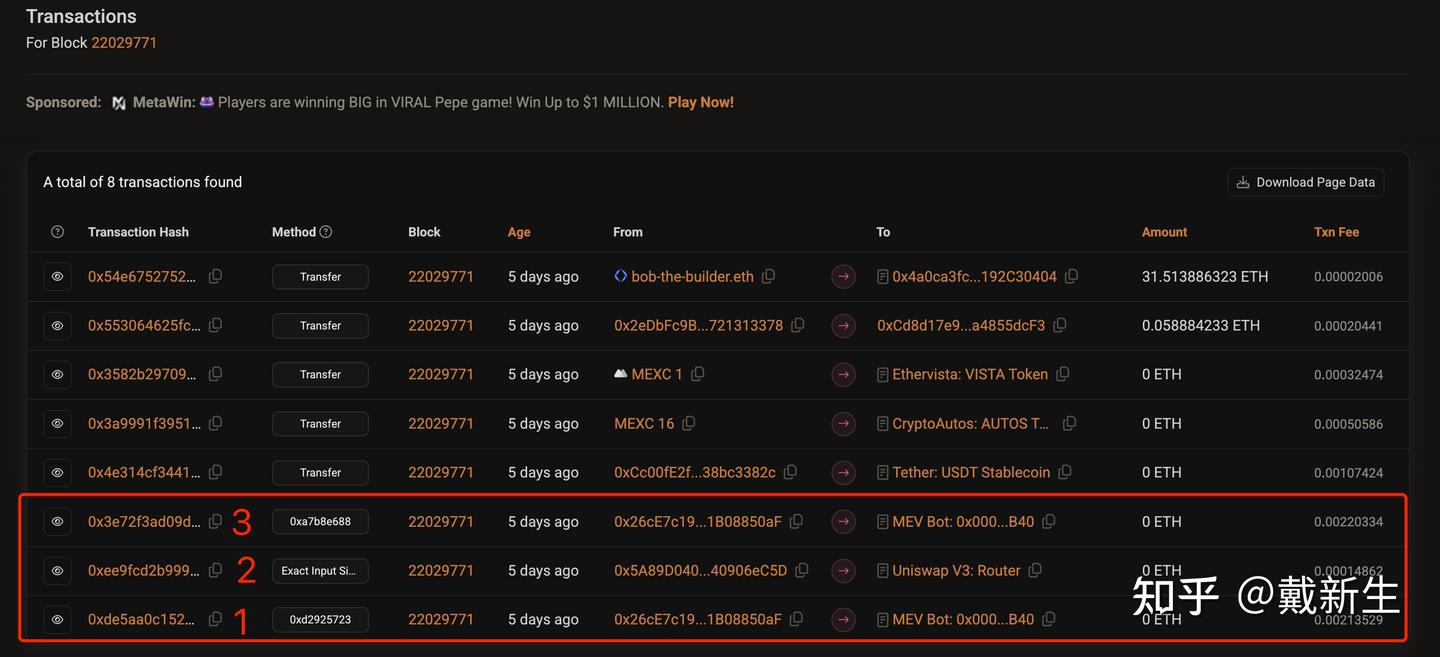Screen dimensions: 1440x657
Task: Copy the Tether: USDT Stablecoin address
Action: tap(1065, 473)
